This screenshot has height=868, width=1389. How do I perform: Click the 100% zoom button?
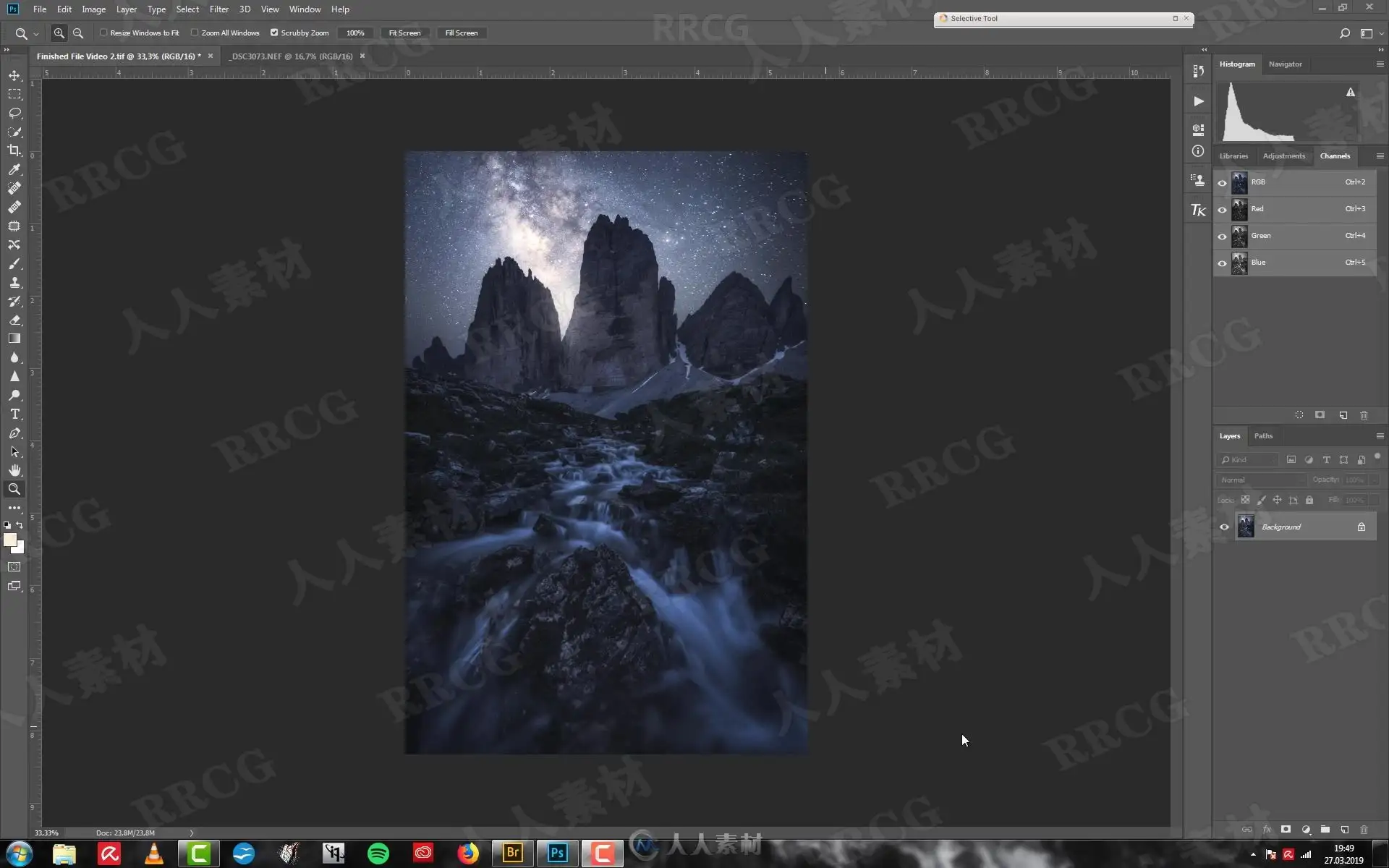tap(355, 33)
